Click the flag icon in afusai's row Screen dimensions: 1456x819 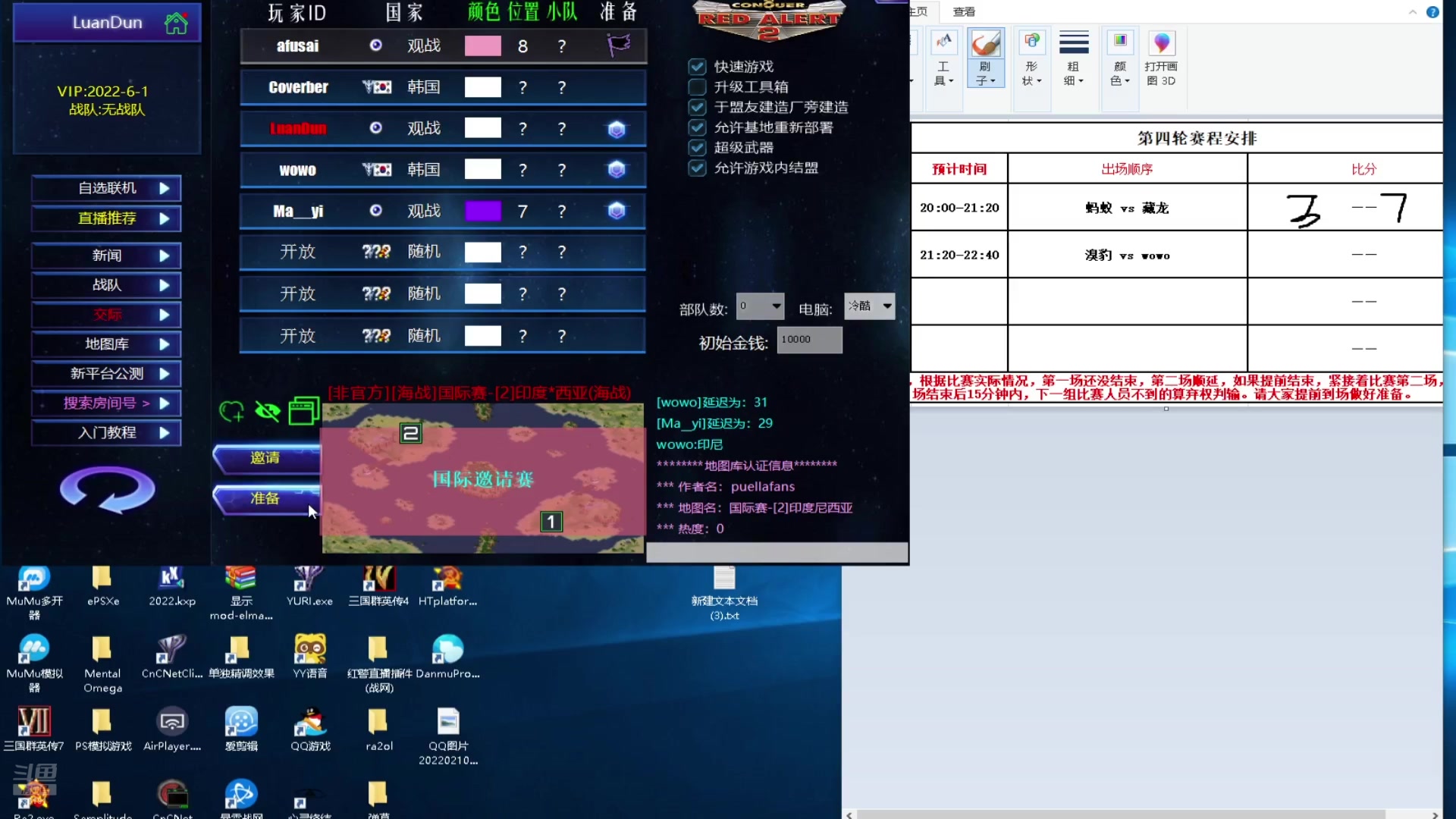[618, 45]
